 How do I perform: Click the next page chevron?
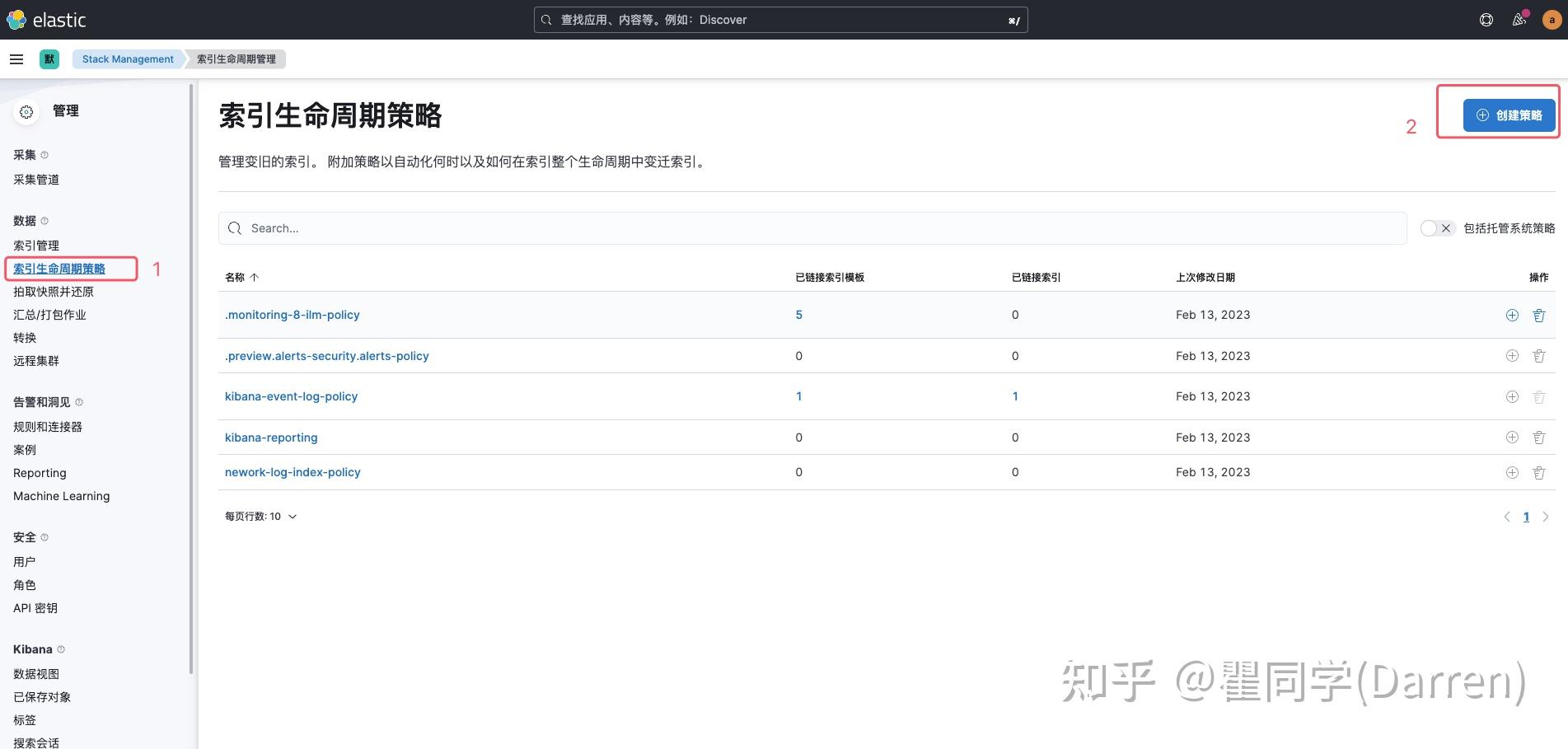pos(1547,517)
